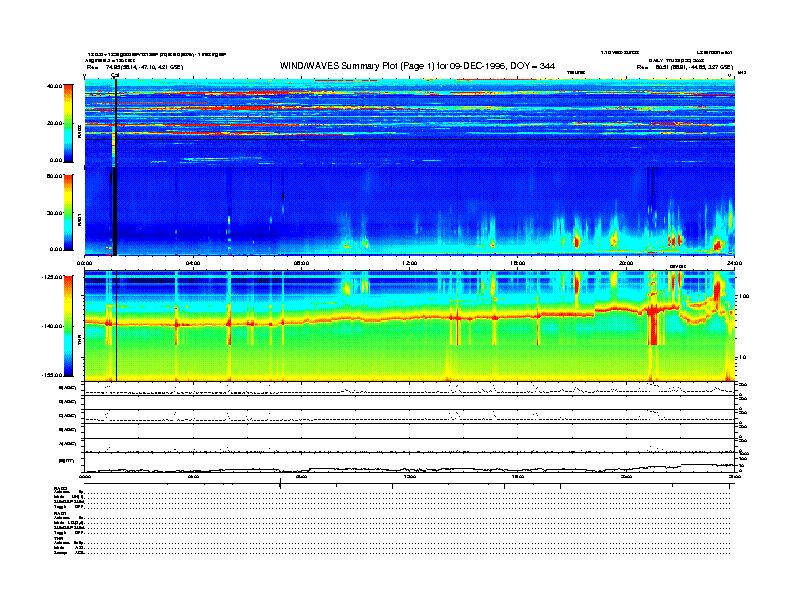Screen dimensions: 792x612
Task: Click the -125.00 tick on TNR scale
Action: pyautogui.click(x=53, y=277)
